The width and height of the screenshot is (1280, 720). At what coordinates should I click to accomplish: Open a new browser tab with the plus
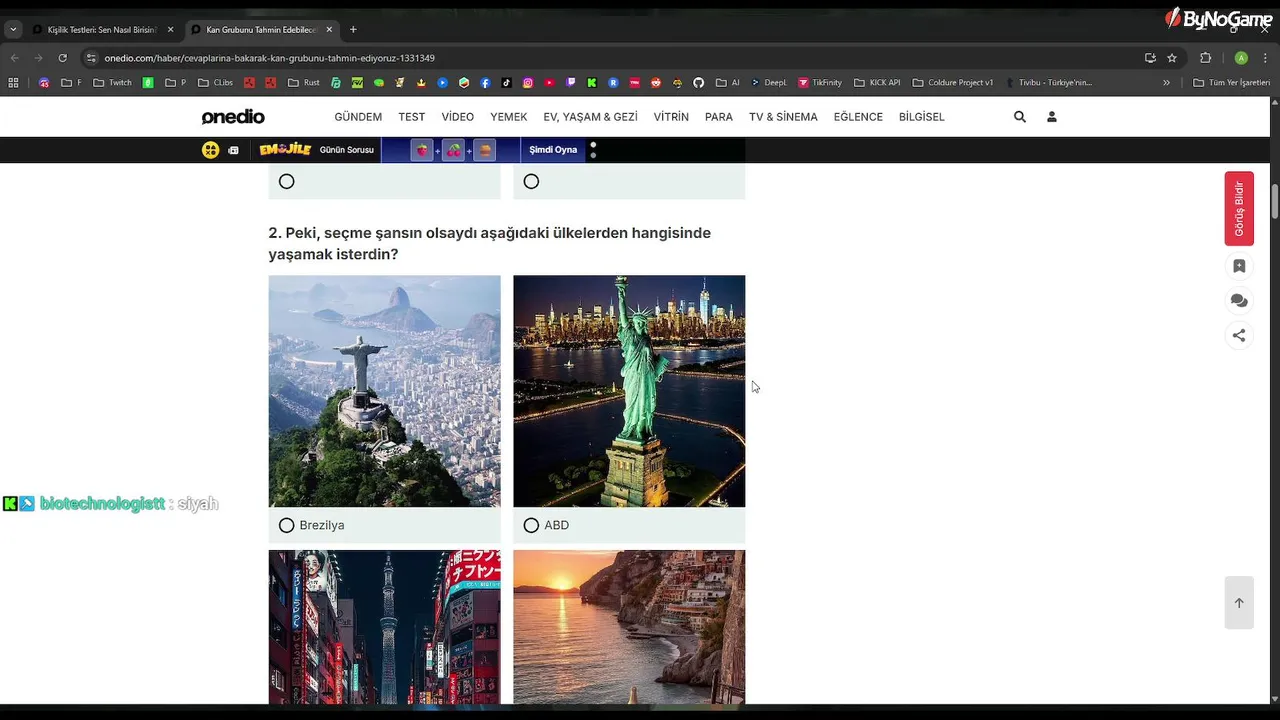353,30
